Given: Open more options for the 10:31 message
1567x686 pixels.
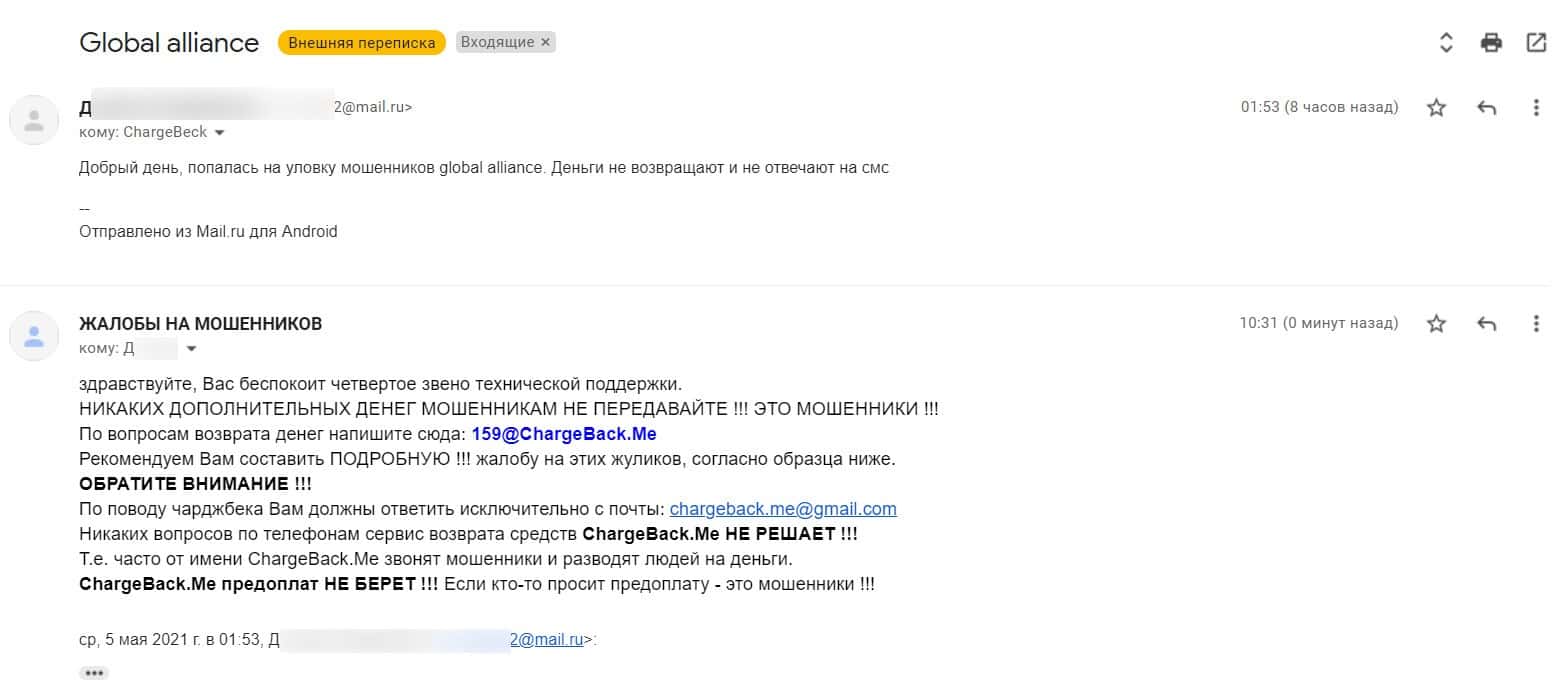Looking at the screenshot, I should 1537,323.
